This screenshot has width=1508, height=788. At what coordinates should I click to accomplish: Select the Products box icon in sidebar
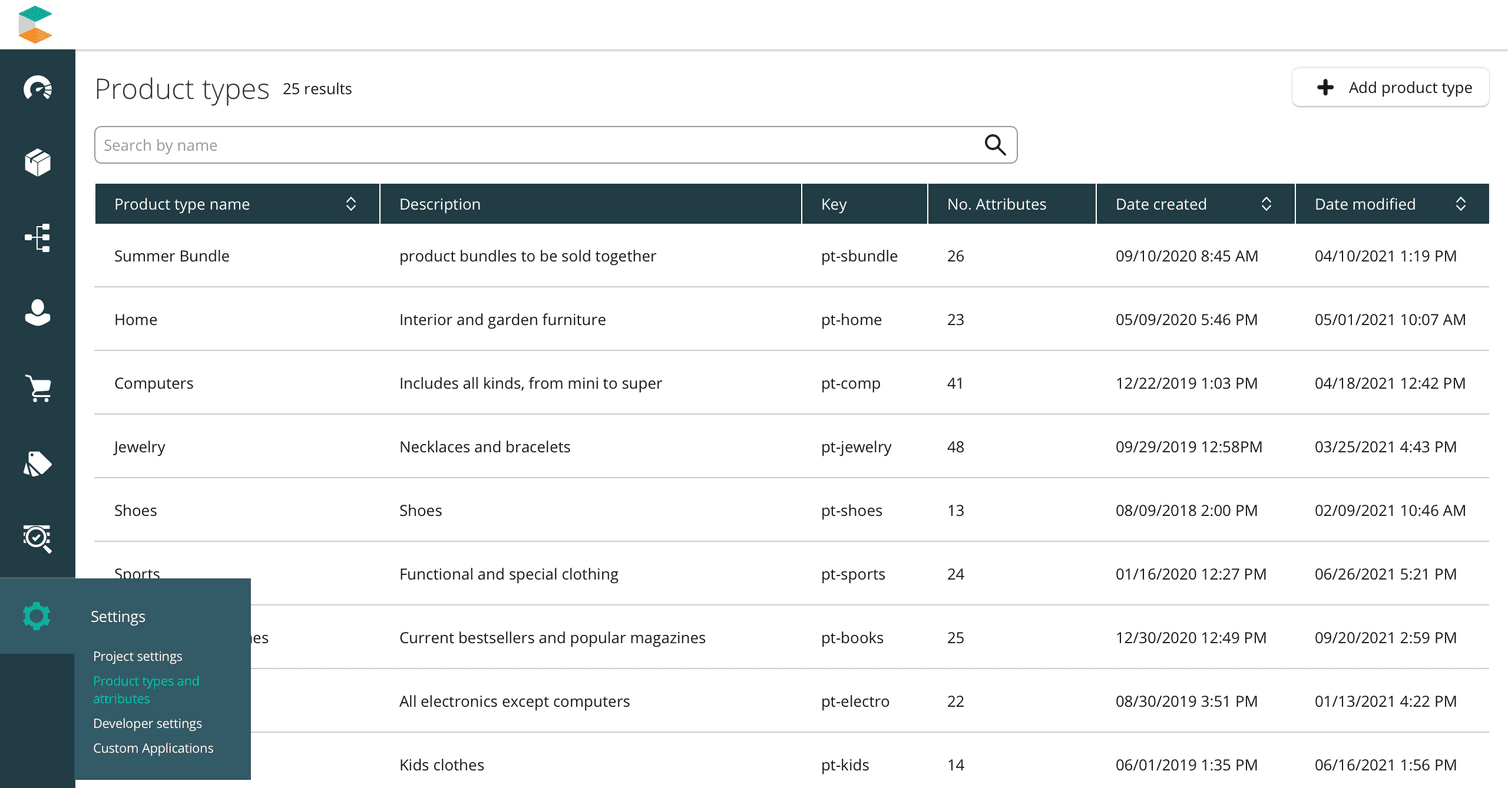[37, 162]
